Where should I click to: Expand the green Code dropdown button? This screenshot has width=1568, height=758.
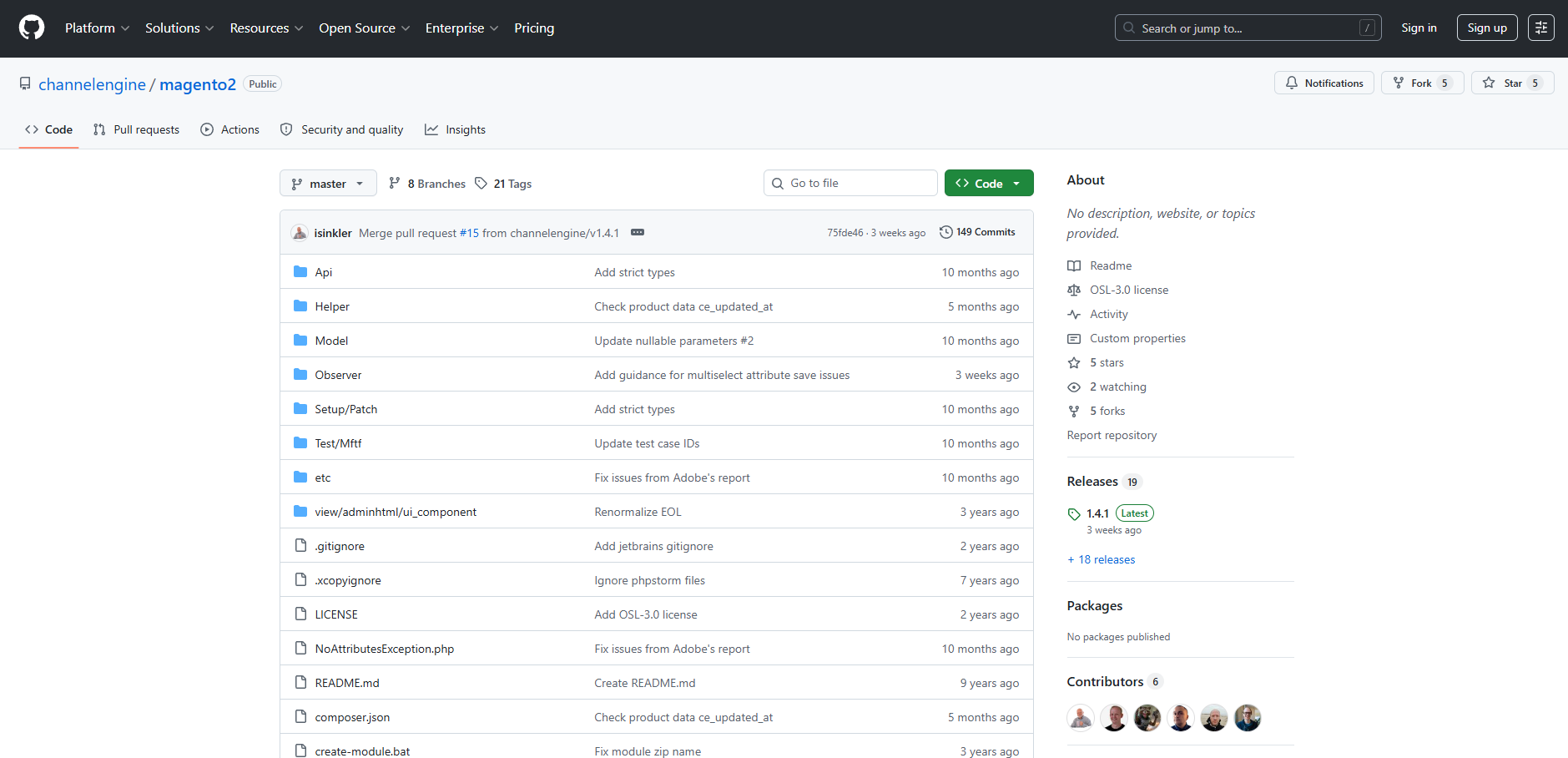(989, 183)
